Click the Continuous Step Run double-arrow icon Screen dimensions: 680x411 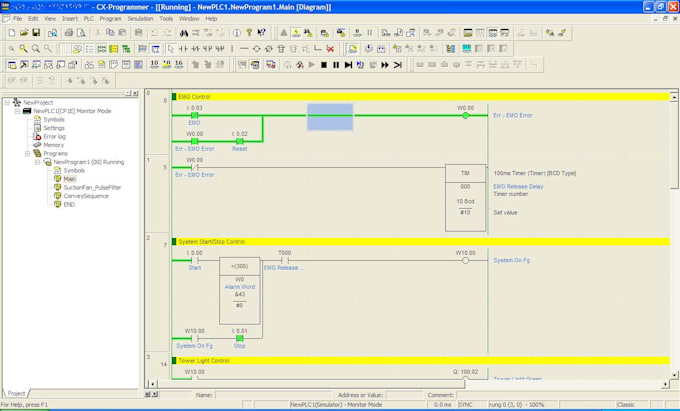[x=385, y=65]
